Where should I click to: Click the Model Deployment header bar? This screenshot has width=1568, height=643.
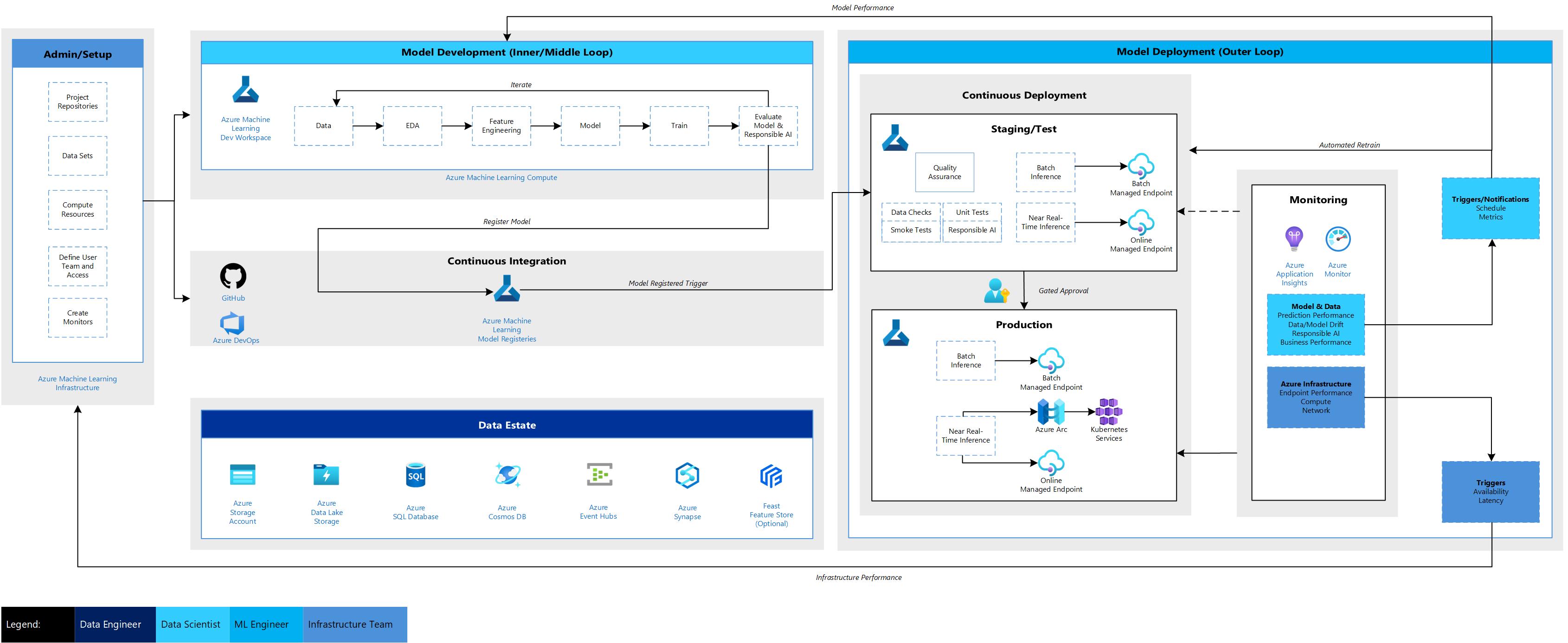click(x=1200, y=52)
